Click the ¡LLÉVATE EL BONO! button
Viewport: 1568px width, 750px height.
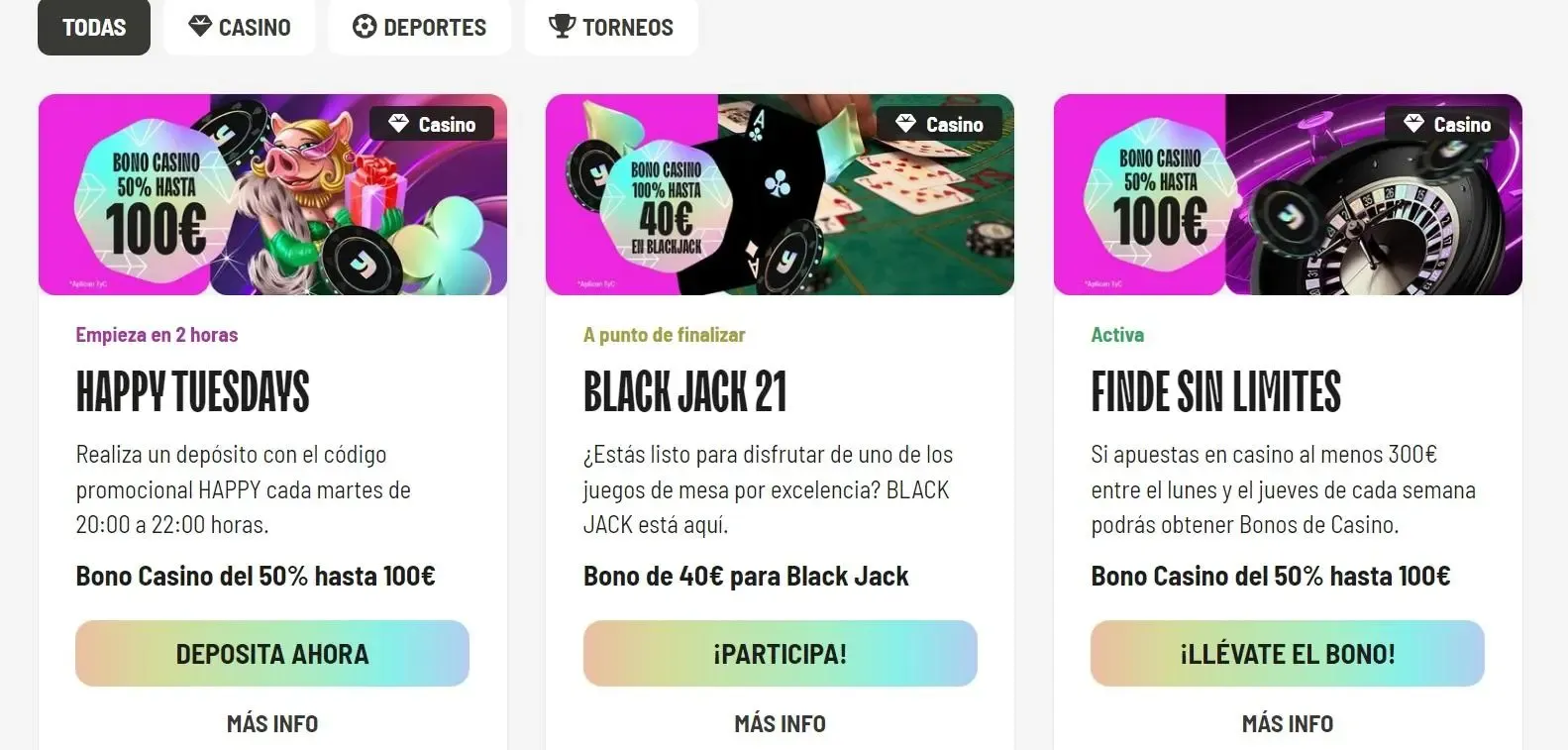(x=1288, y=654)
